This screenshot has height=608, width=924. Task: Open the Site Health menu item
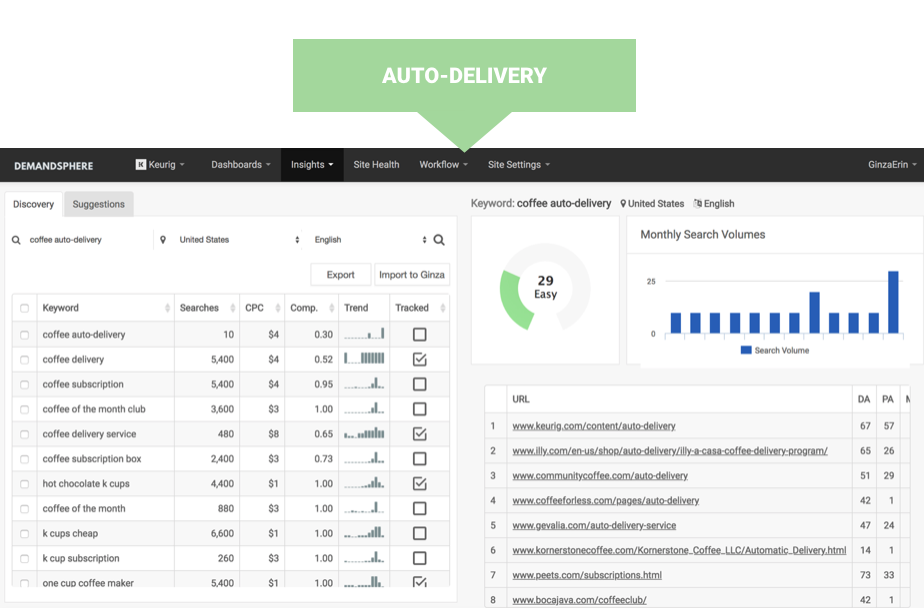pyautogui.click(x=376, y=165)
